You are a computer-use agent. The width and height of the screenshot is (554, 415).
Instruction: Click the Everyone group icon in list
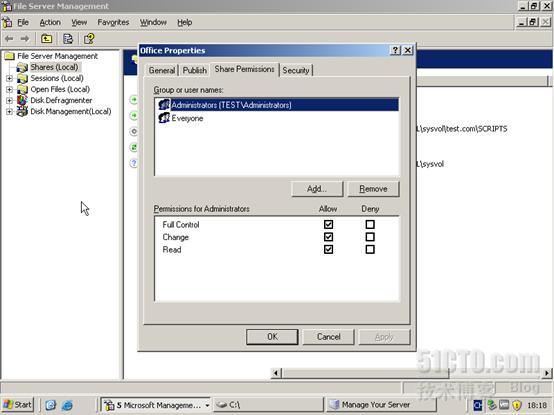tap(164, 118)
